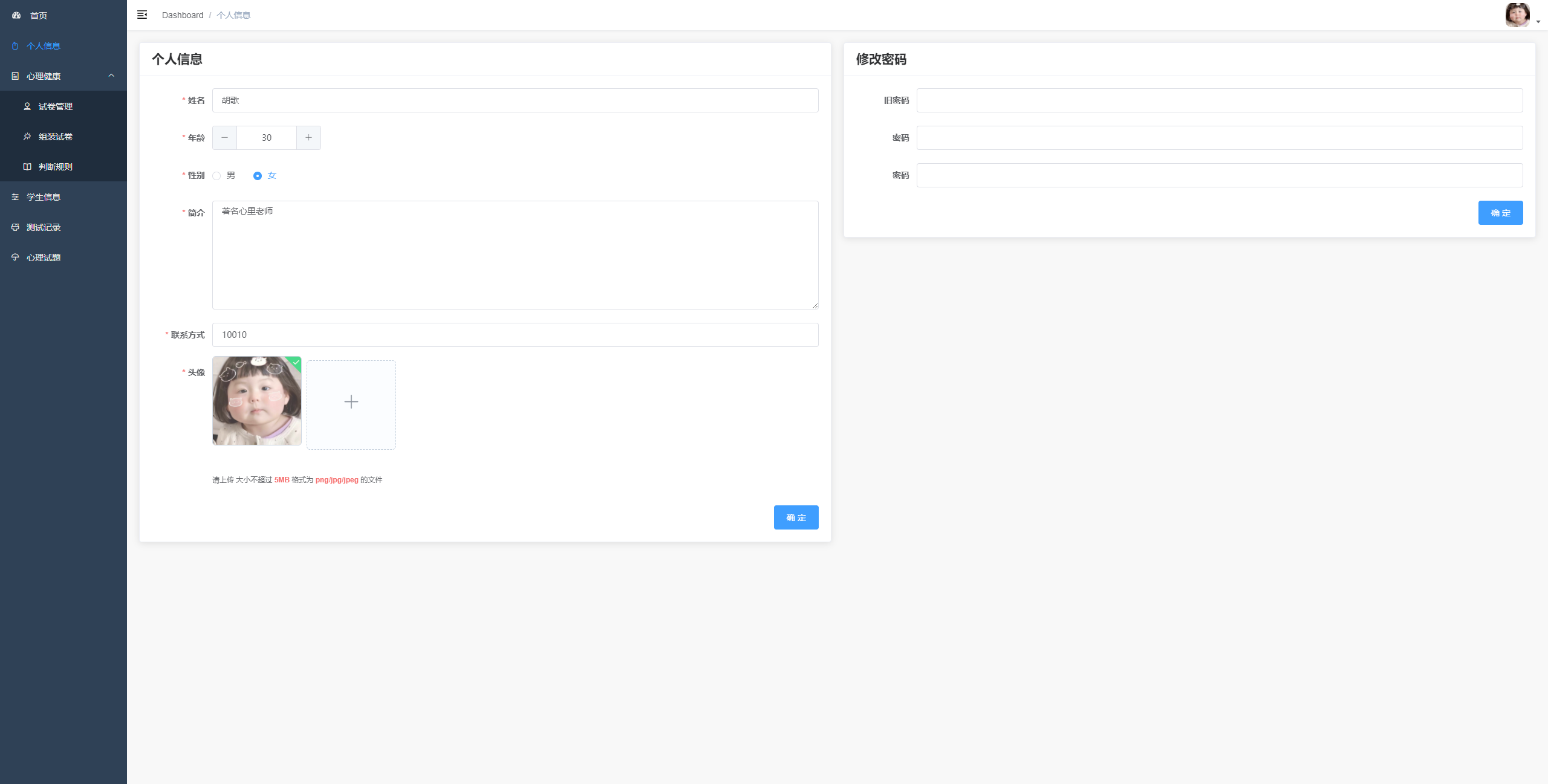Click the 姓名 input field

[515, 100]
